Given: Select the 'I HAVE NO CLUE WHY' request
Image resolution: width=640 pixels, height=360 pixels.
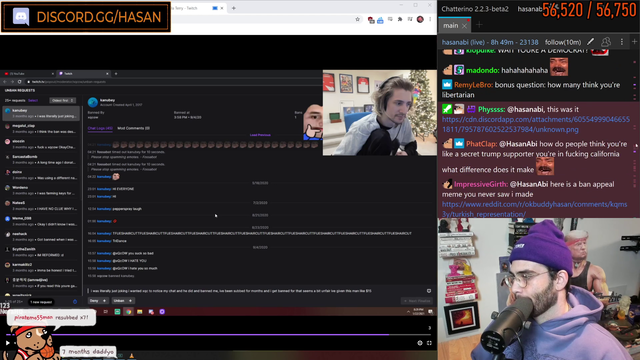Looking at the screenshot, I should coord(41,206).
